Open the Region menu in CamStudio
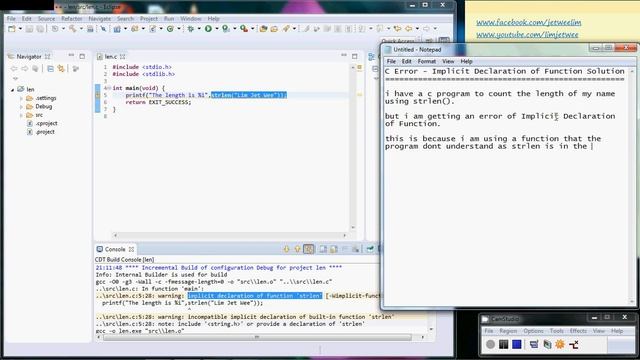 coord(508,331)
